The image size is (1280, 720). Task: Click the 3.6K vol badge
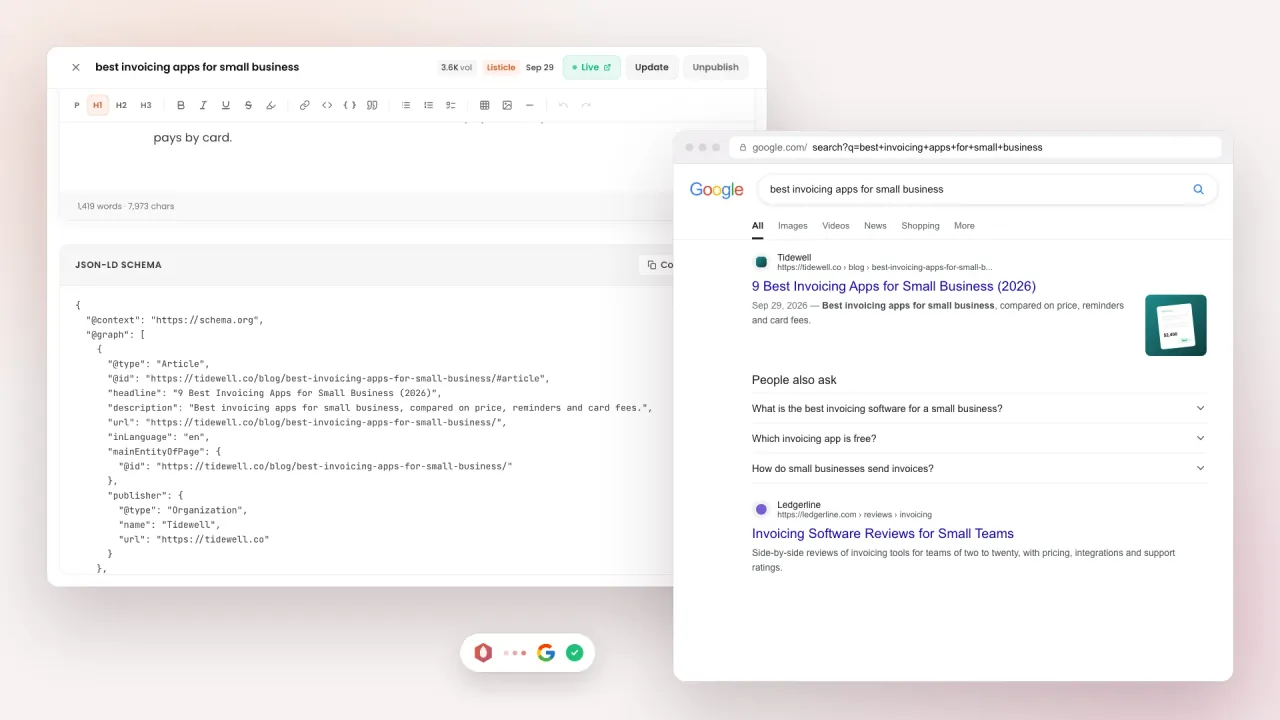coord(456,67)
